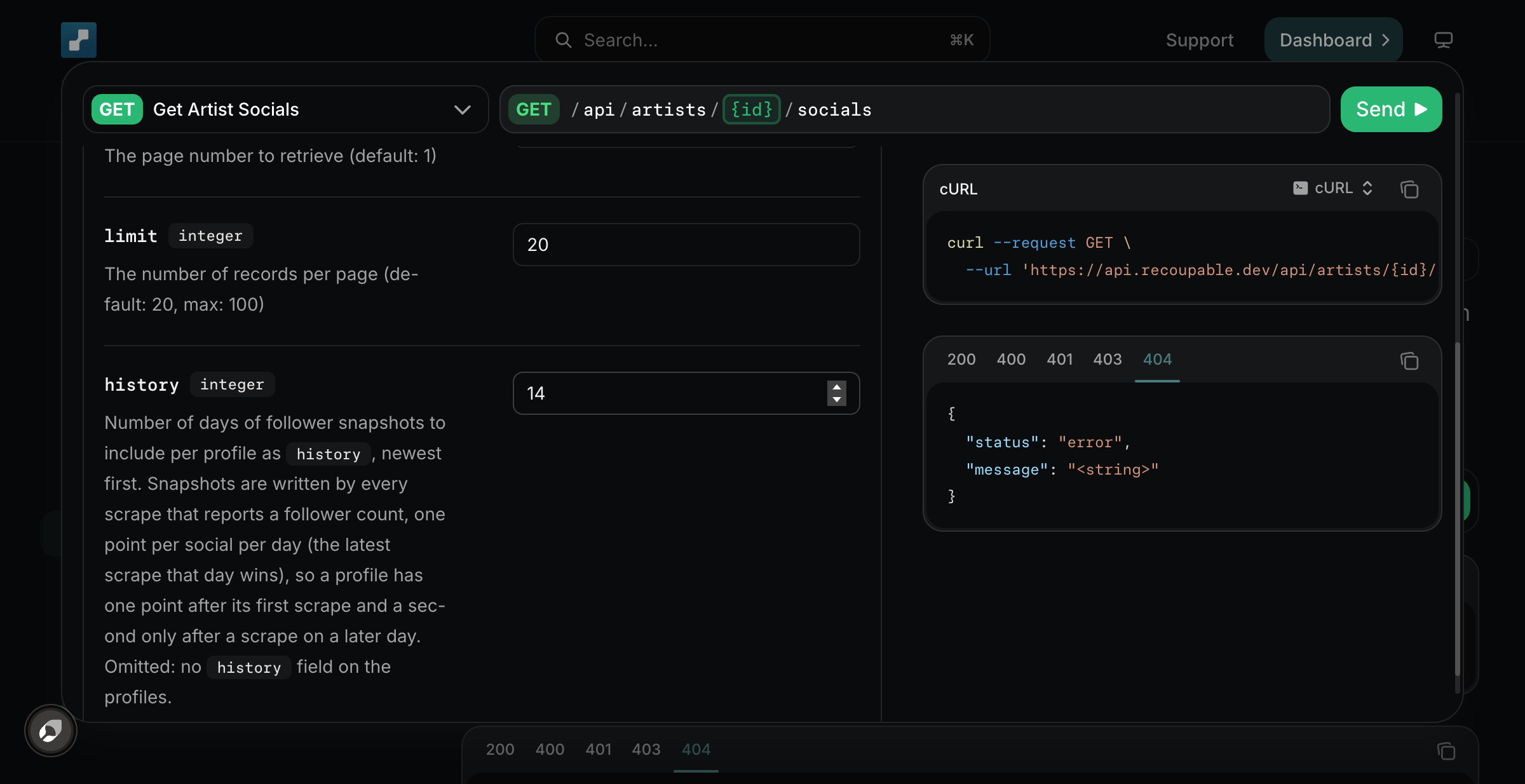Open the cURL language selector
This screenshot has height=784, width=1525.
click(1333, 188)
